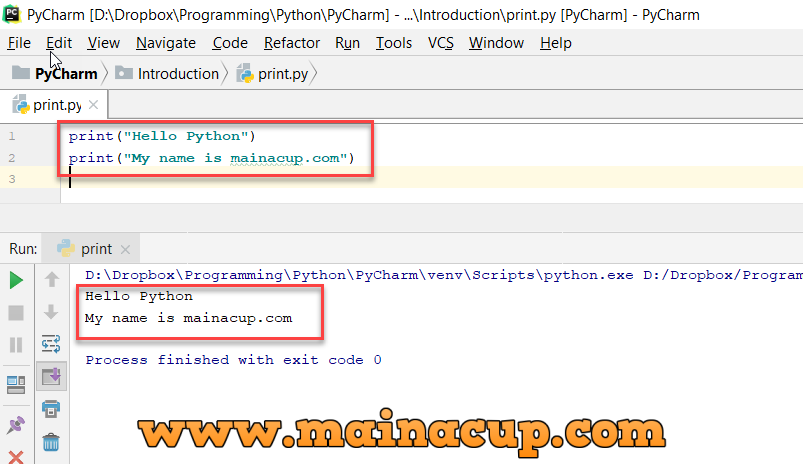Viewport: 803px width, 464px height.
Task: Open the Run menu
Action: pyautogui.click(x=347, y=43)
